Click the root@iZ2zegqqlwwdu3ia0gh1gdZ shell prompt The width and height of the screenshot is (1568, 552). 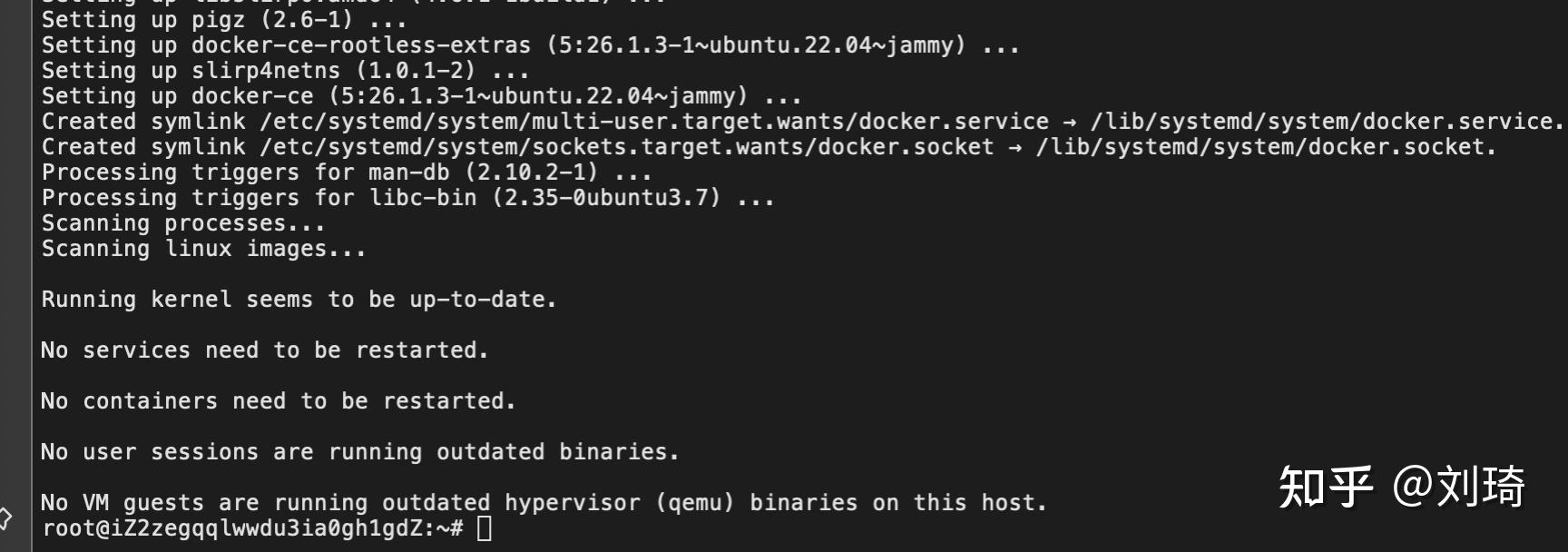click(252, 528)
